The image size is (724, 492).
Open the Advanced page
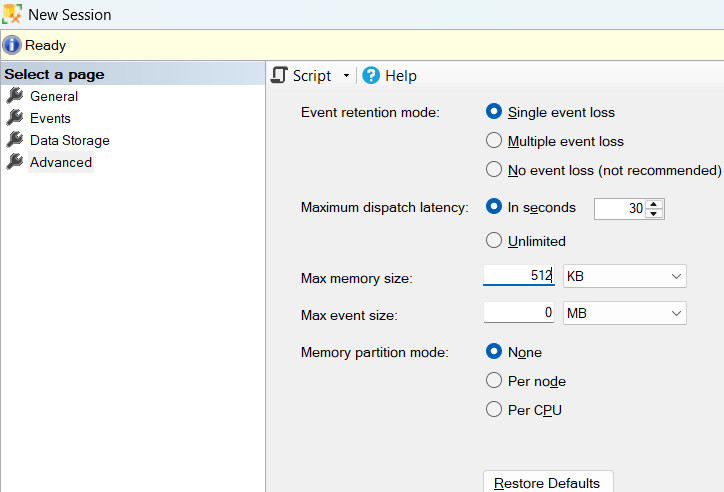pos(61,162)
